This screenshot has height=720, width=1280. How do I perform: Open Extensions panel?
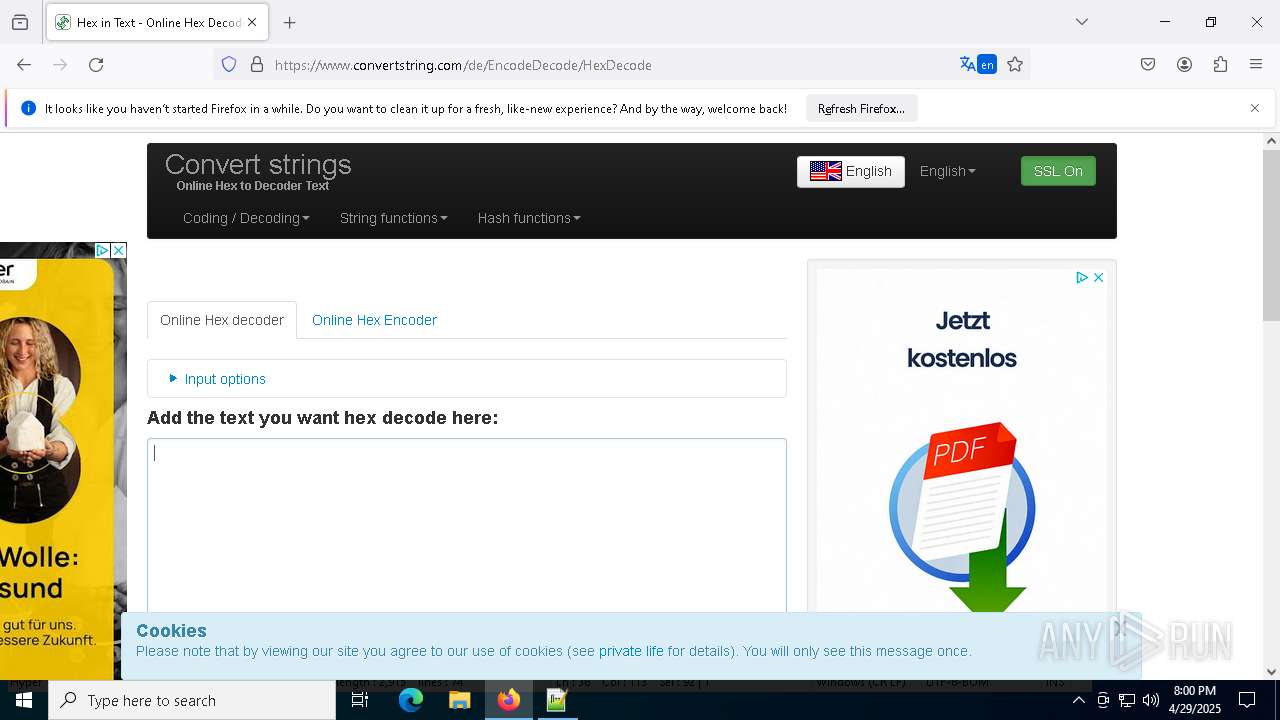pos(1220,65)
